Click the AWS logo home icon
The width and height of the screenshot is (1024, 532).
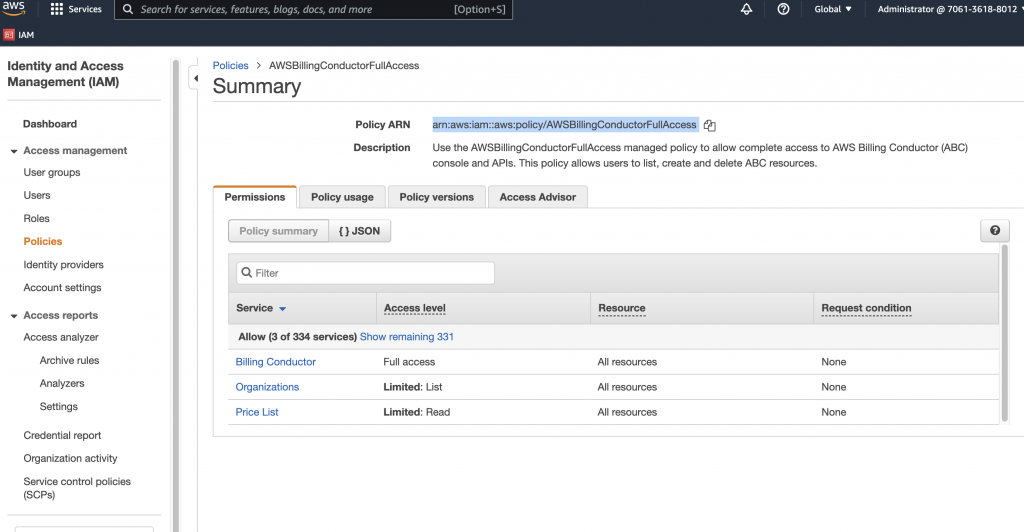[14, 9]
